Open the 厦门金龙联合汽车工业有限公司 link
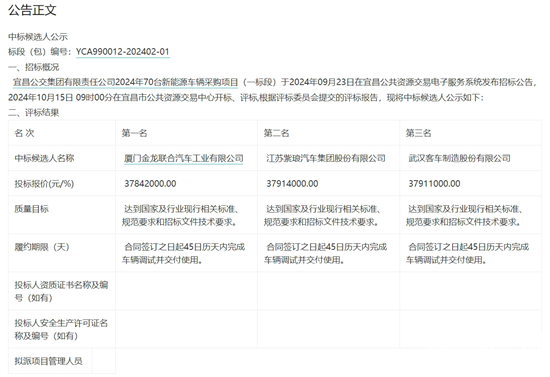The image size is (550, 377). [183, 158]
